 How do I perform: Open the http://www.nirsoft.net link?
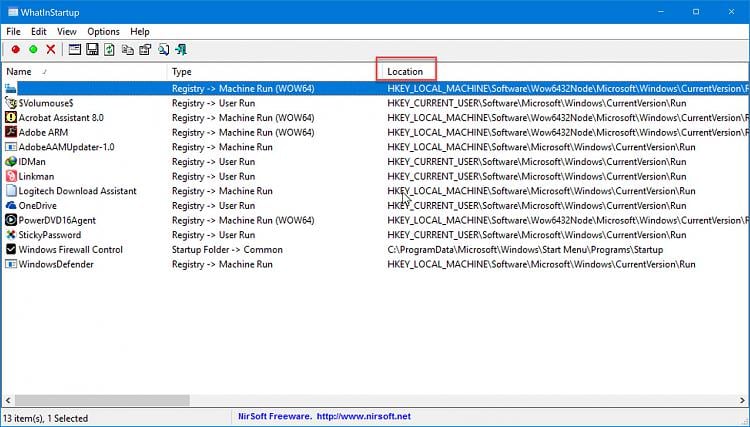click(x=364, y=416)
